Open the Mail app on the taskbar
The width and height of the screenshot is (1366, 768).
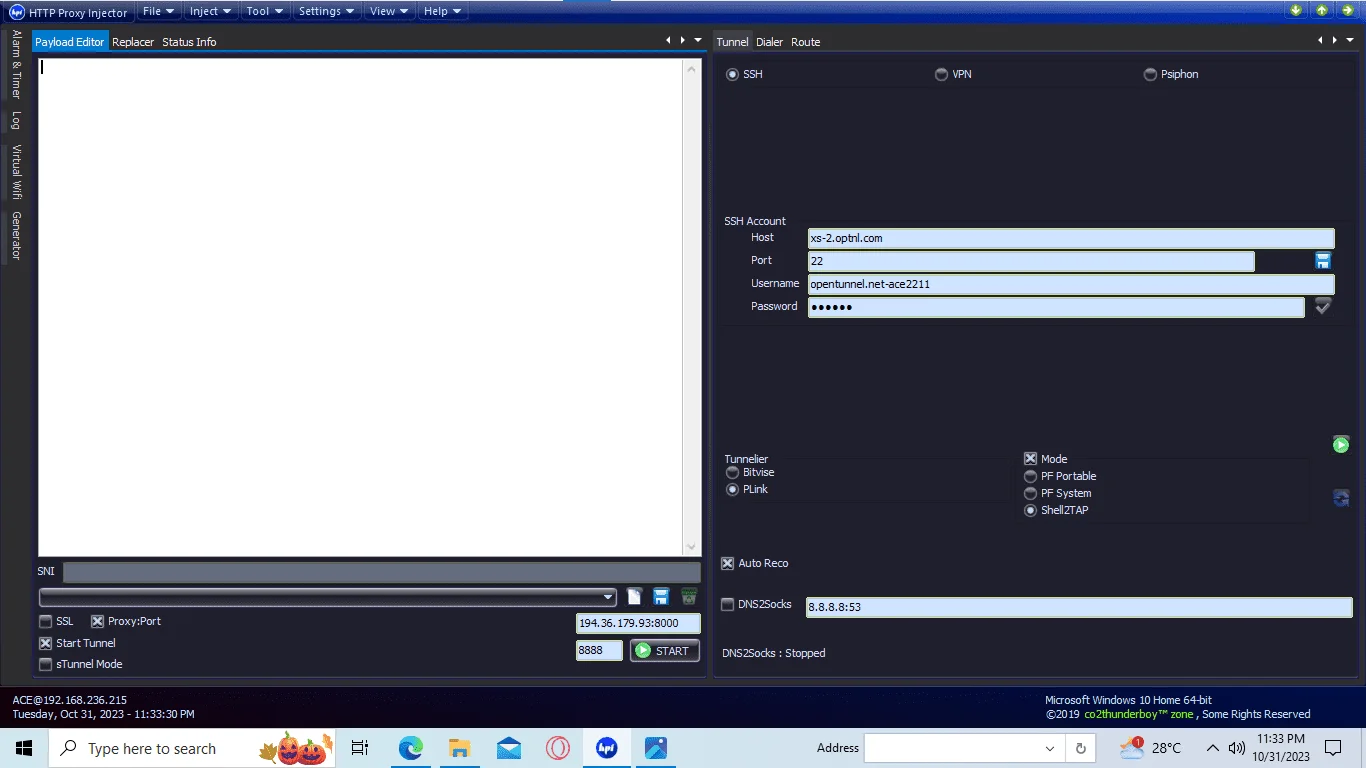coord(509,748)
